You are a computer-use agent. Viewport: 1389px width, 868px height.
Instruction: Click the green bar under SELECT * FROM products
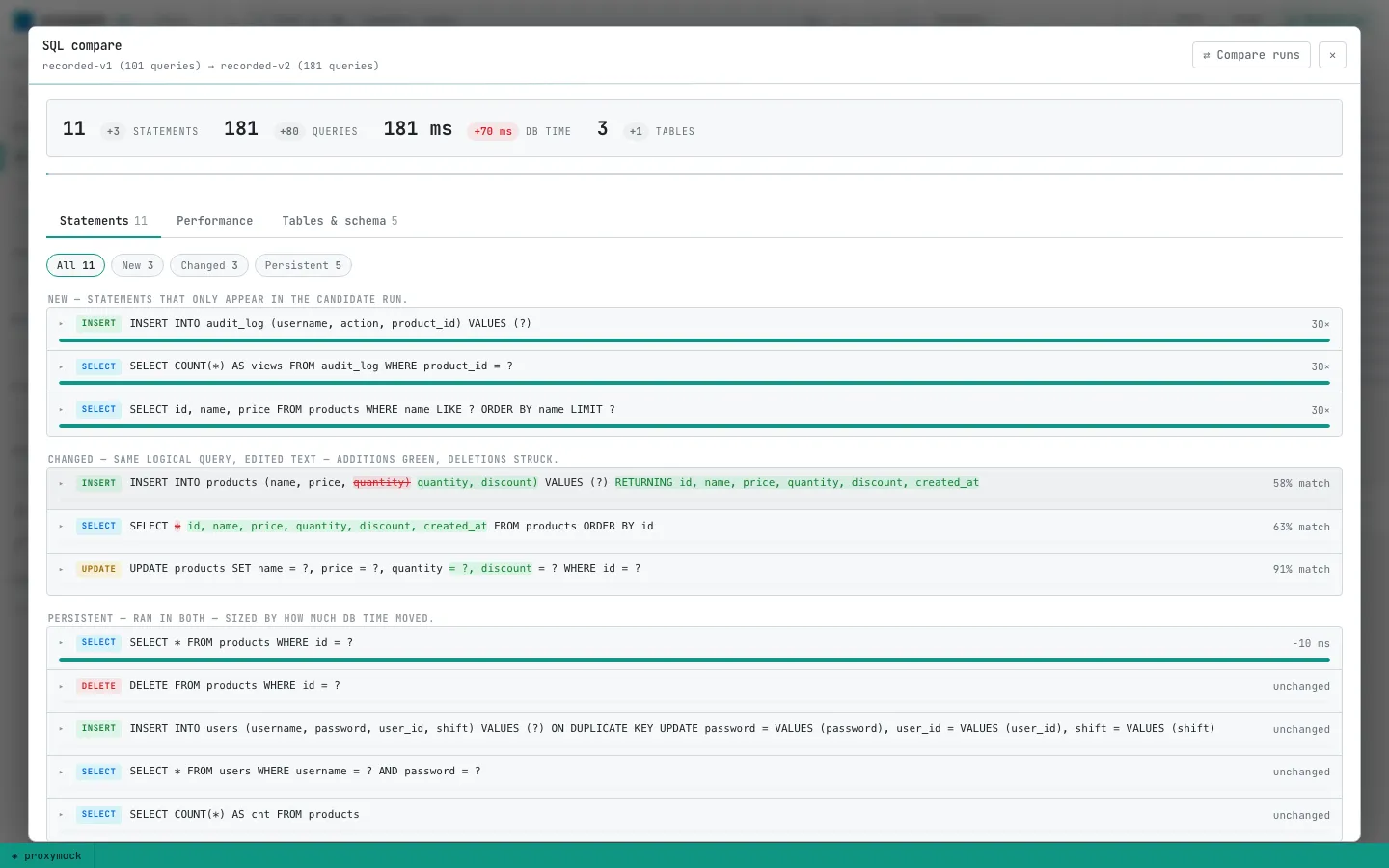click(x=694, y=660)
